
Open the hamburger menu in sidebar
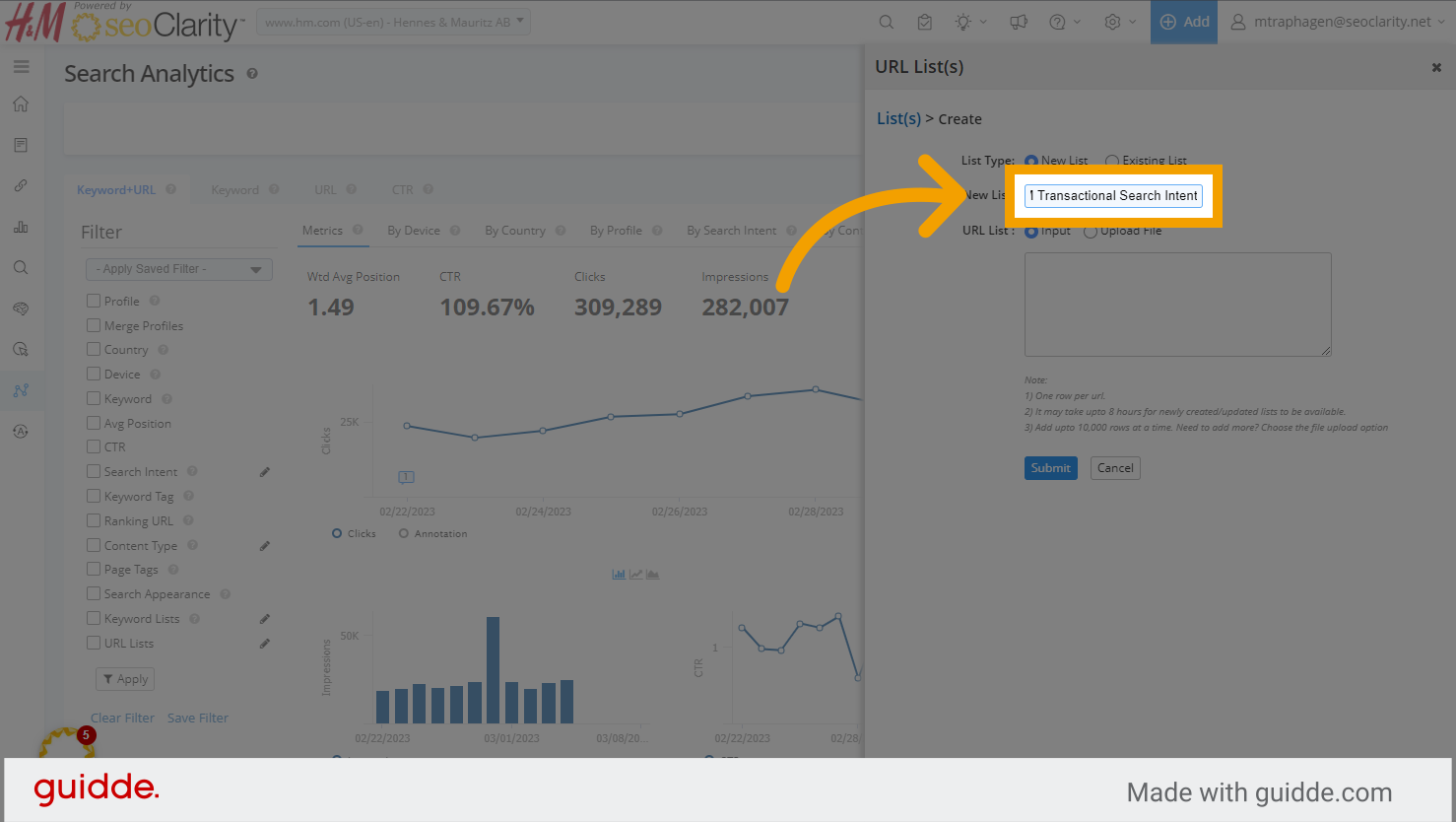tap(21, 67)
